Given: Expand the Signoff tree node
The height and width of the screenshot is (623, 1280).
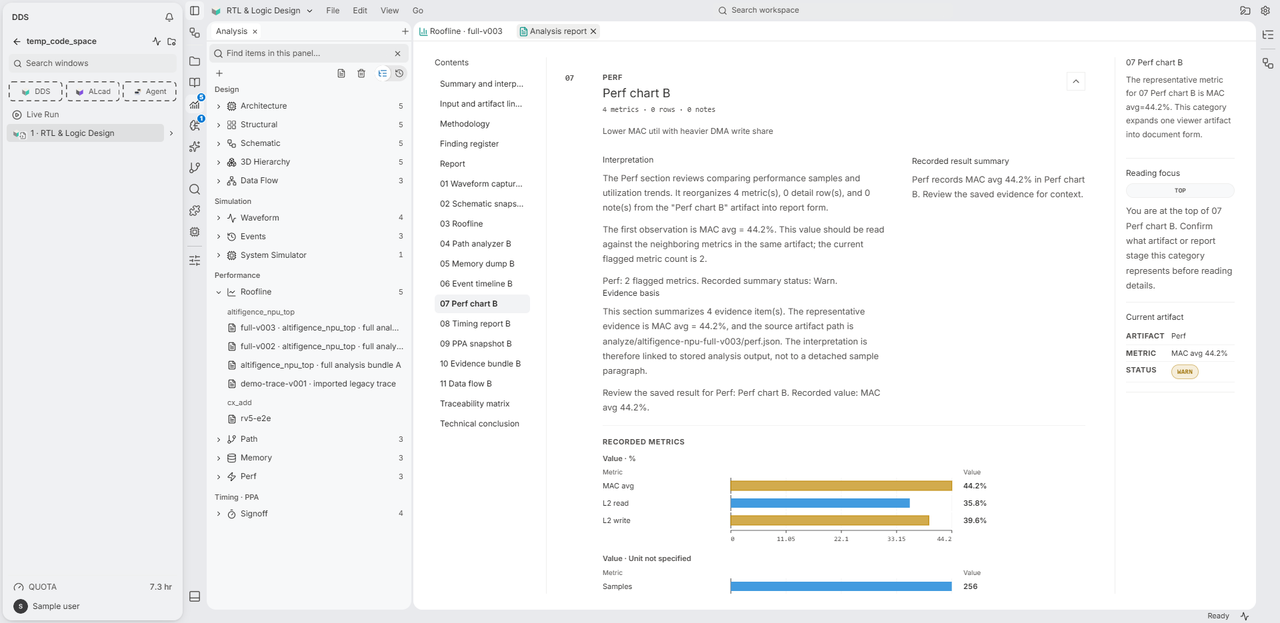Looking at the screenshot, I should tap(219, 514).
